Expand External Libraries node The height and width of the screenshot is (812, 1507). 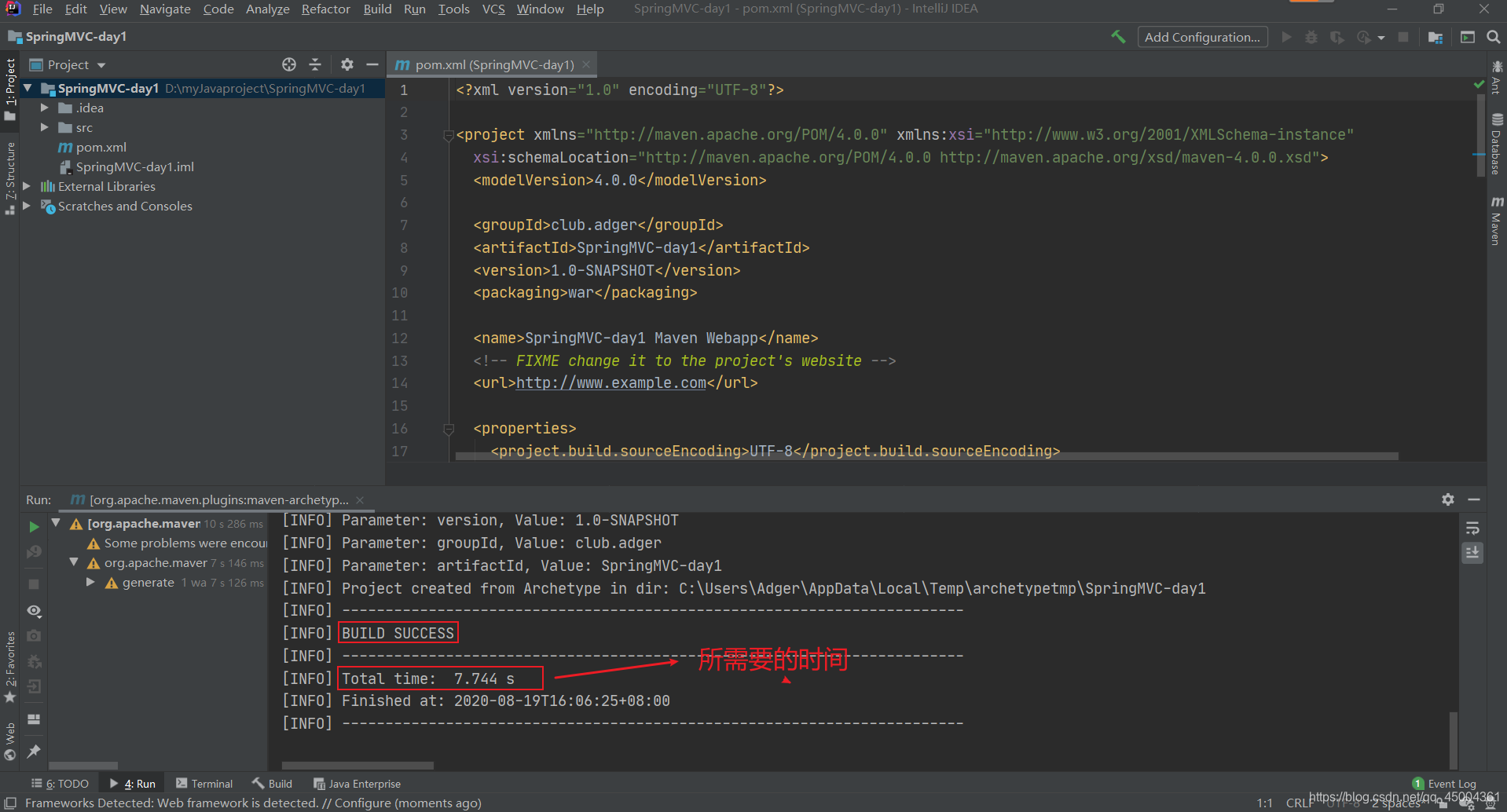(27, 186)
